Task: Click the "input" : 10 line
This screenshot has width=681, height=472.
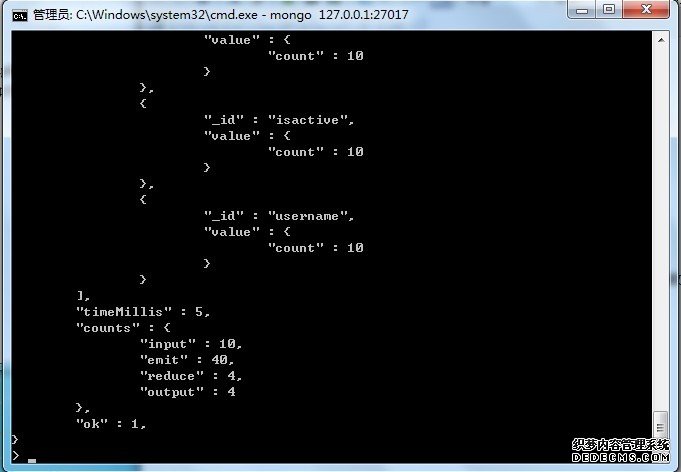Action: tap(191, 344)
